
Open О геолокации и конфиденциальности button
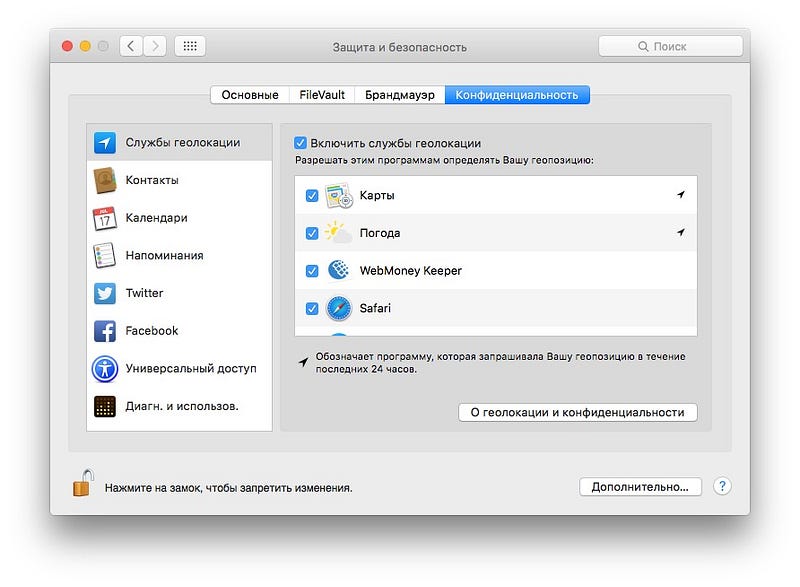pyautogui.click(x=578, y=412)
